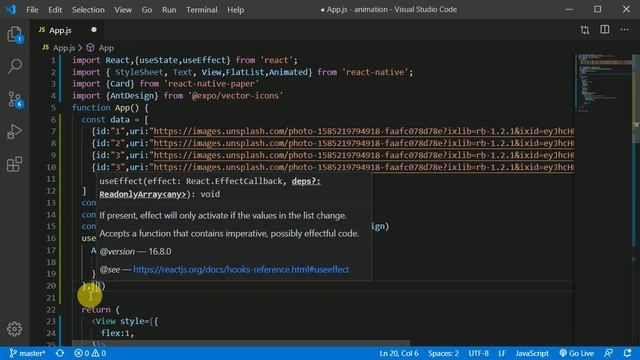
Task: Click 'return (' on line 22
Action: [100, 310]
